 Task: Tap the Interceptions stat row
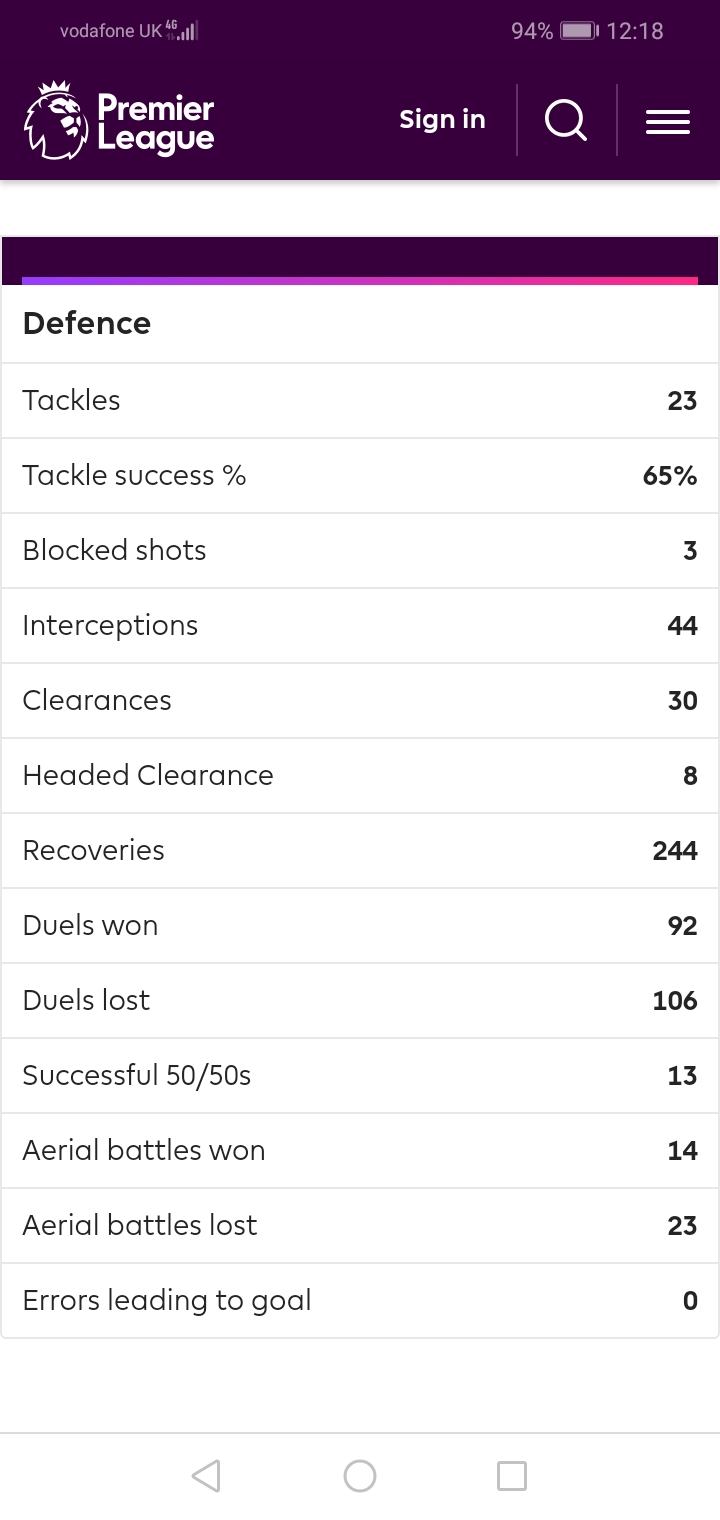tap(360, 625)
